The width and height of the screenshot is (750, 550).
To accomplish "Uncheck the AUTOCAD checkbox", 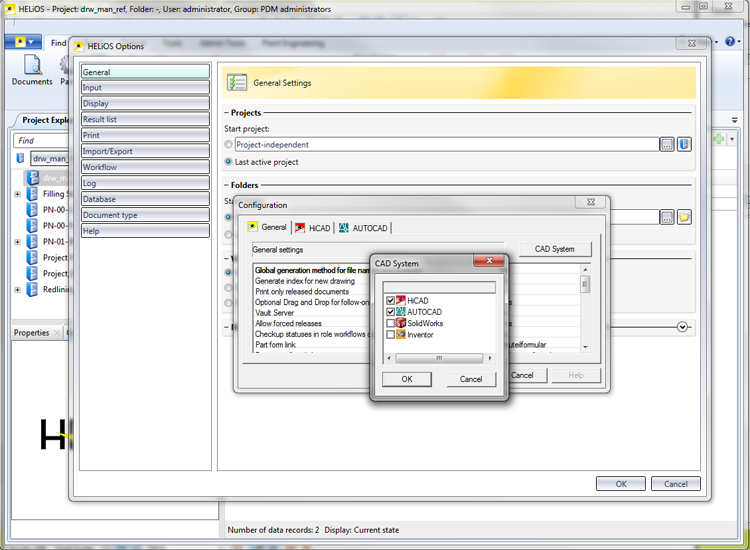I will [x=390, y=312].
